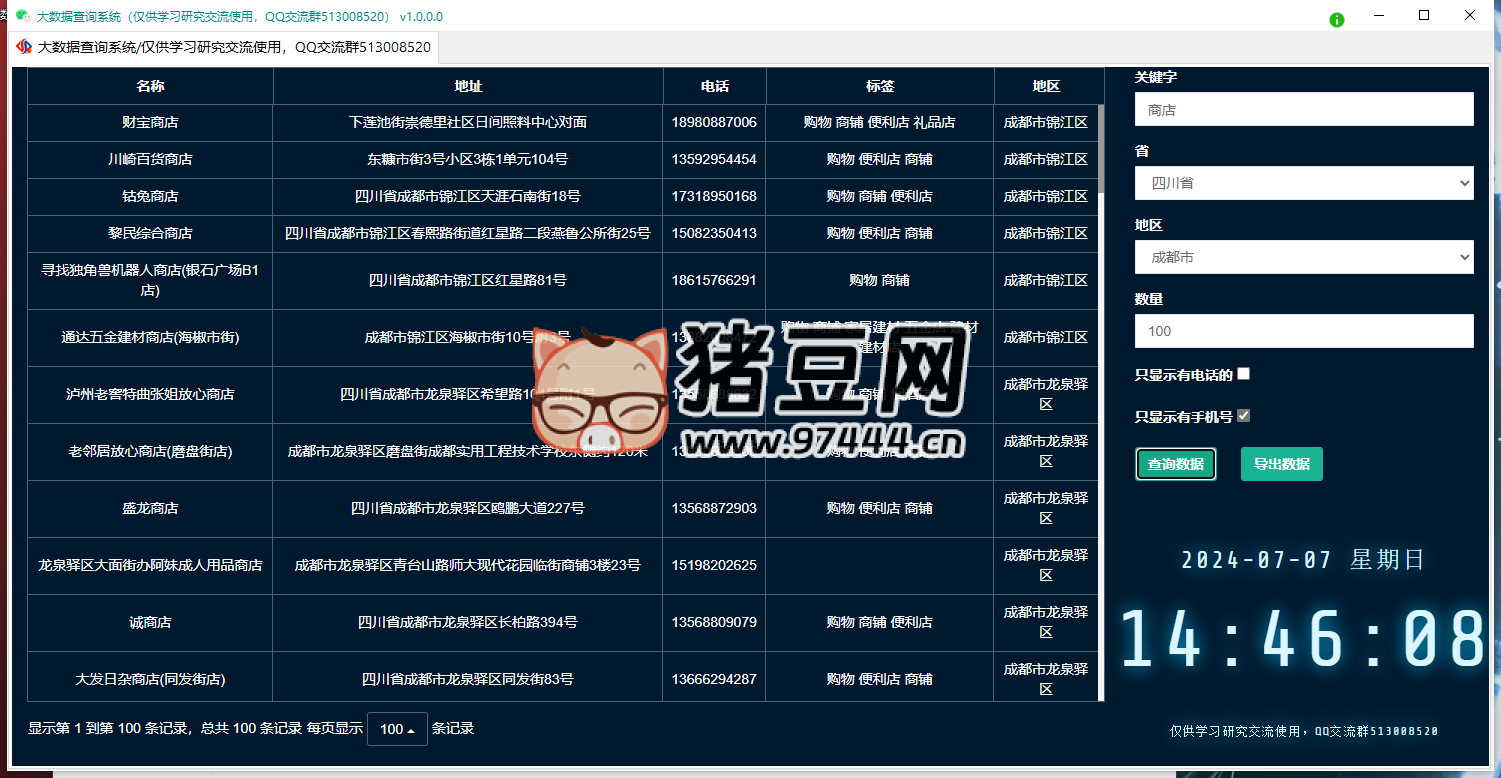Screen dimensions: 1501x778
Task: Uncheck the 只显示有手机号 checkbox
Action: [1243, 416]
